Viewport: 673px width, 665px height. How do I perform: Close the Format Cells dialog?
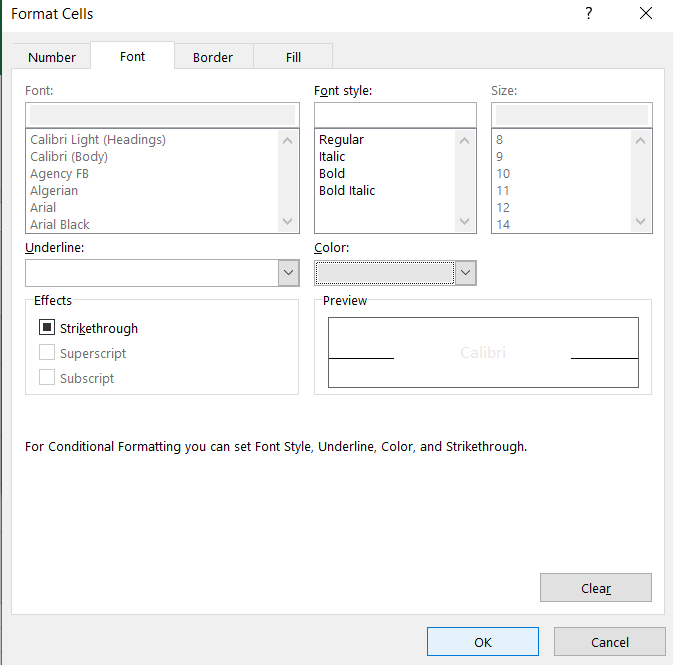point(645,14)
